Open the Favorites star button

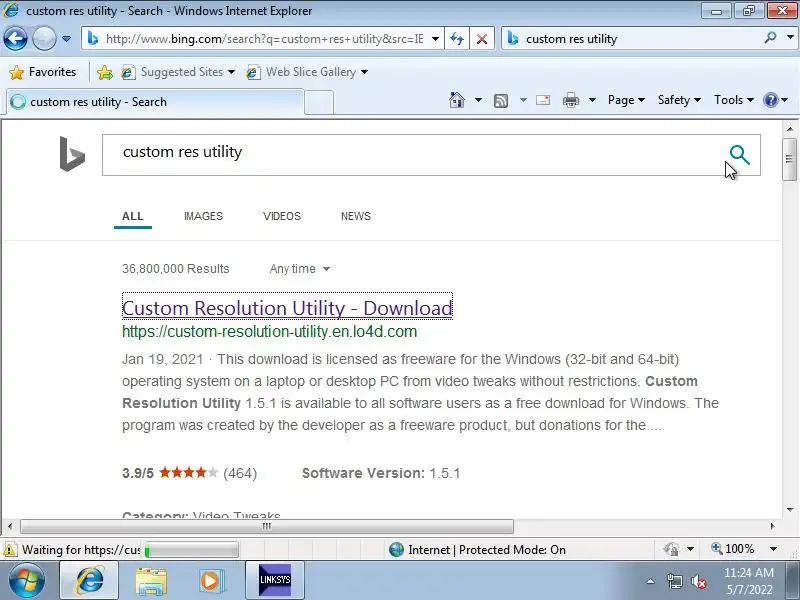point(43,72)
